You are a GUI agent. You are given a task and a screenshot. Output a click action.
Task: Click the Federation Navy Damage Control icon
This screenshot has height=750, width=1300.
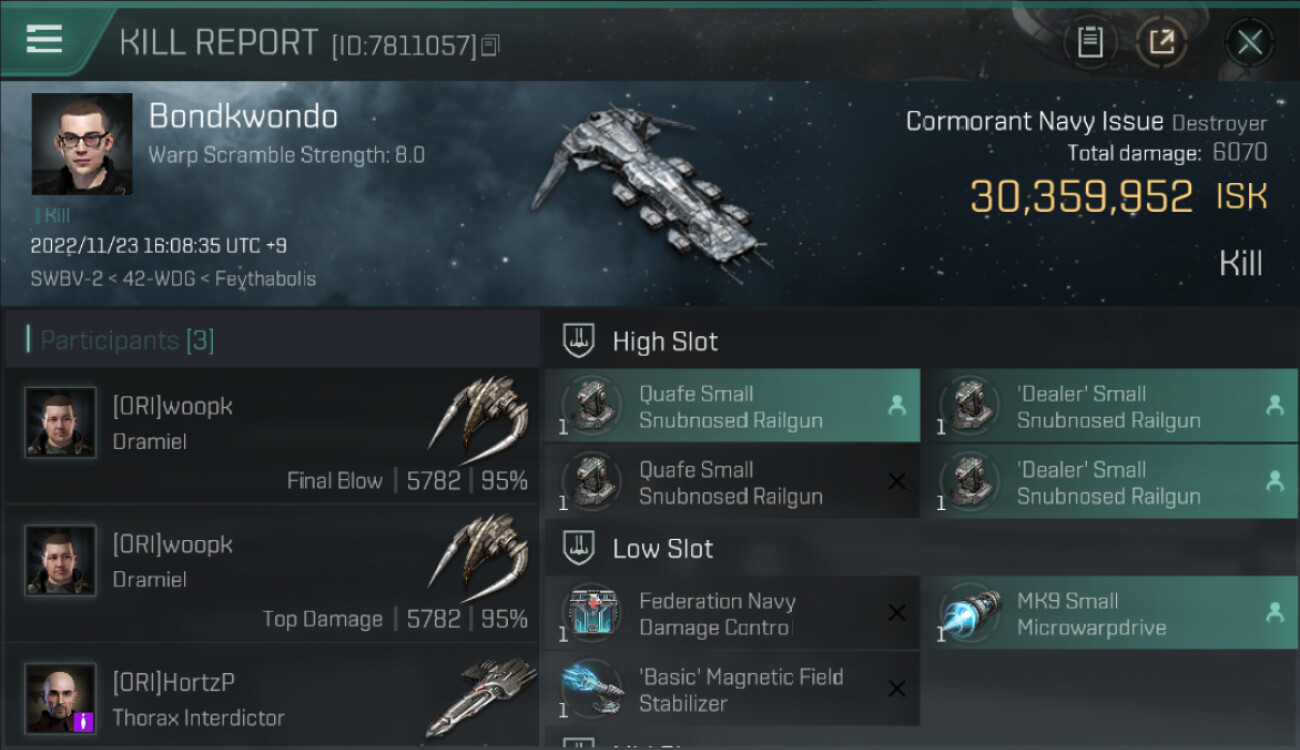594,613
